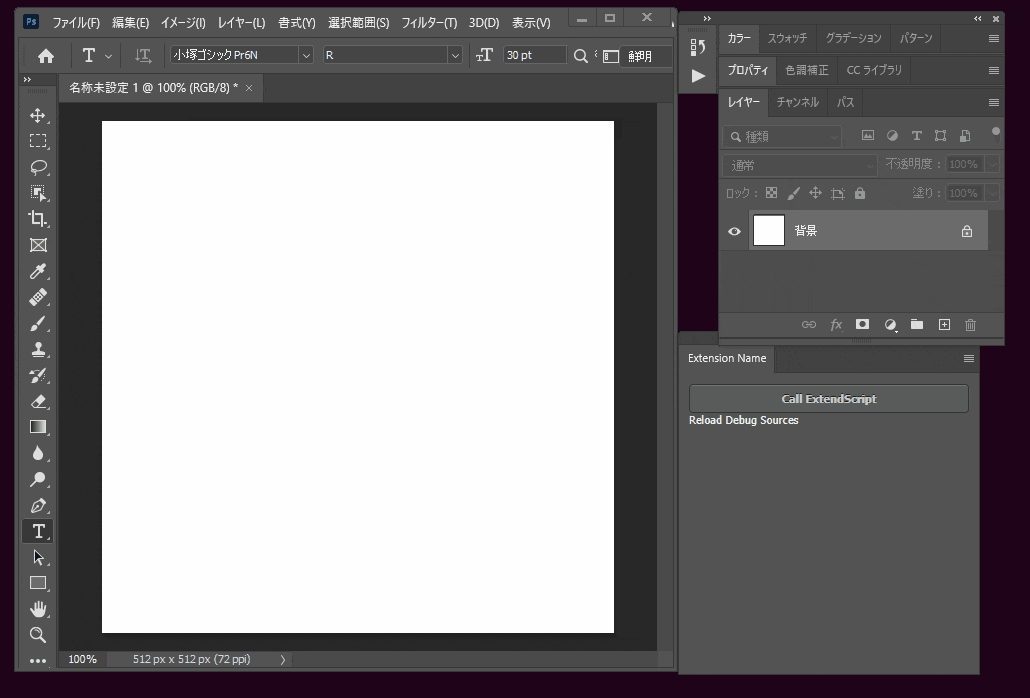Select the Rectangle shape tool
The height and width of the screenshot is (698, 1030).
pyautogui.click(x=38, y=583)
